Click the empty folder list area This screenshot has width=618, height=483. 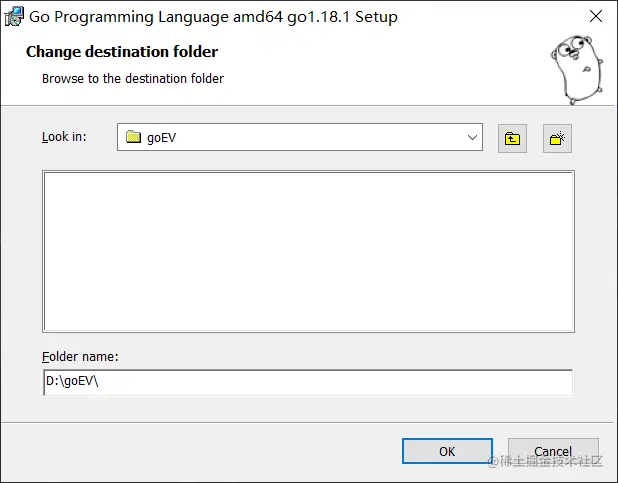pos(308,252)
